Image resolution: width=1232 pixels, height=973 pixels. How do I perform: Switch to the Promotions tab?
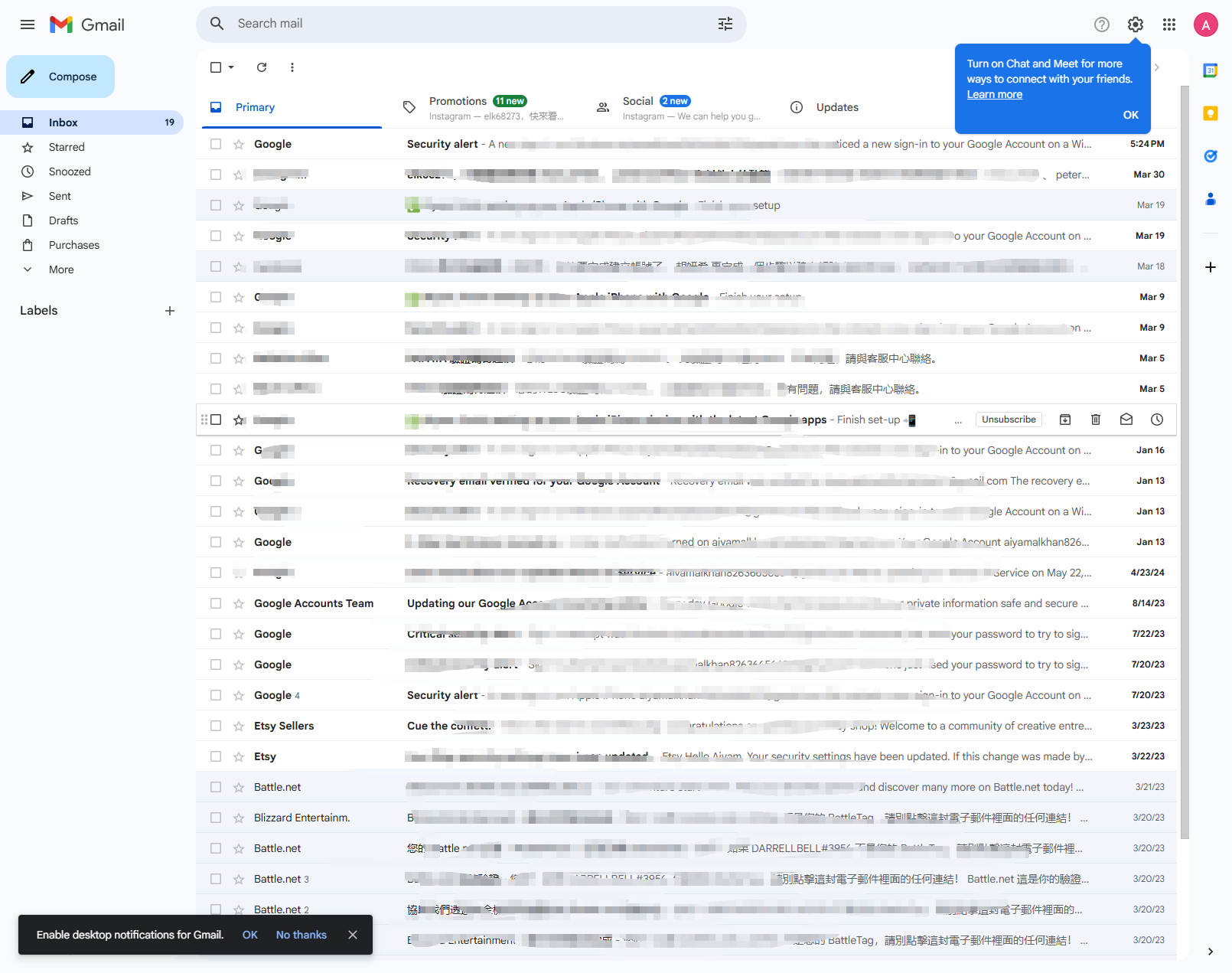485,107
